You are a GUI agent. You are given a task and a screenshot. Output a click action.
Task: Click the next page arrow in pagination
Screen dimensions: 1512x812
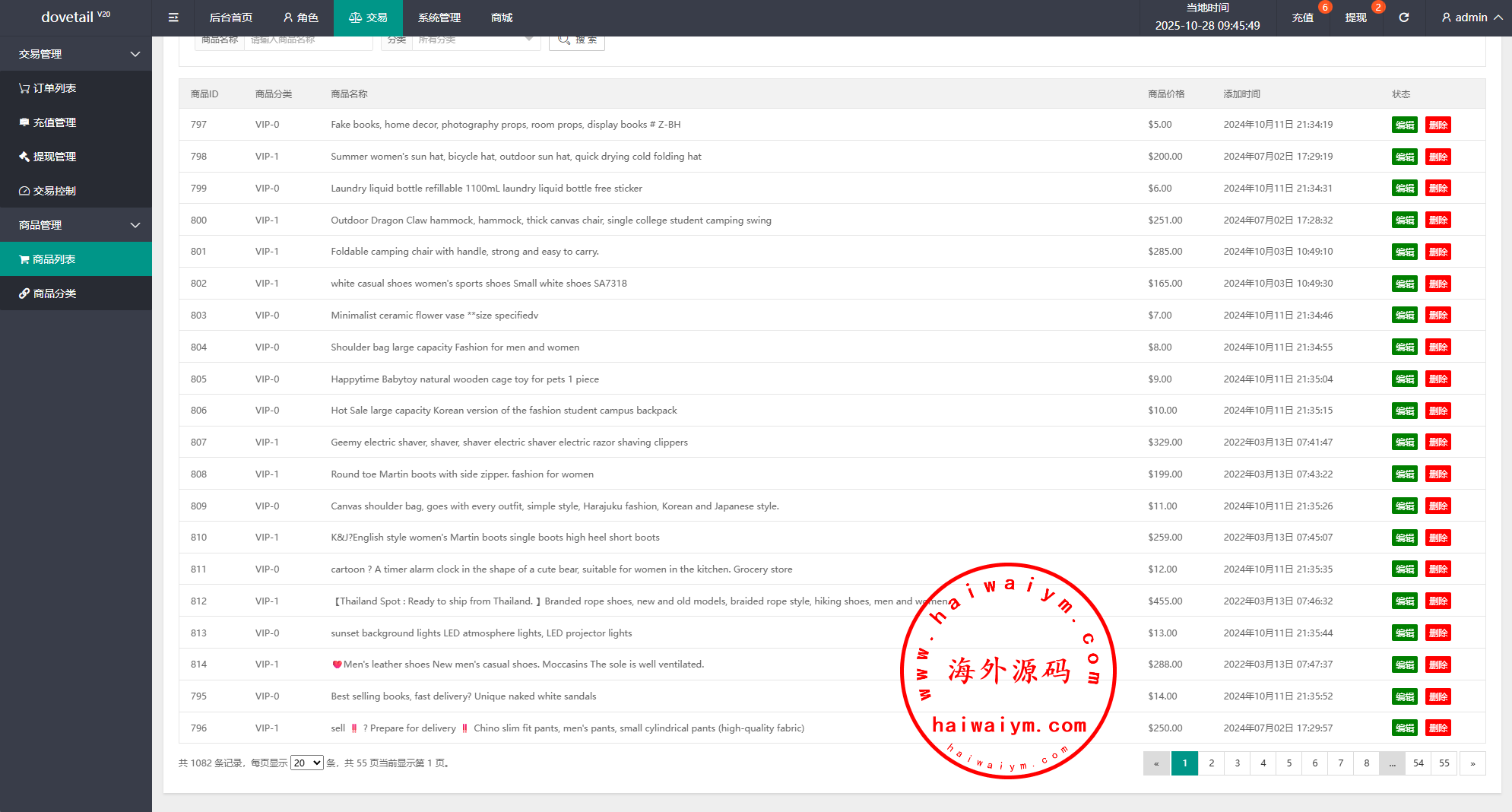pos(1472,763)
